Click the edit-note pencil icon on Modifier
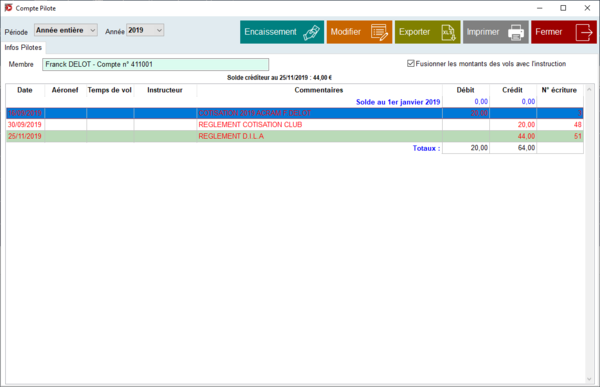The width and height of the screenshot is (600, 387). pyautogui.click(x=379, y=32)
